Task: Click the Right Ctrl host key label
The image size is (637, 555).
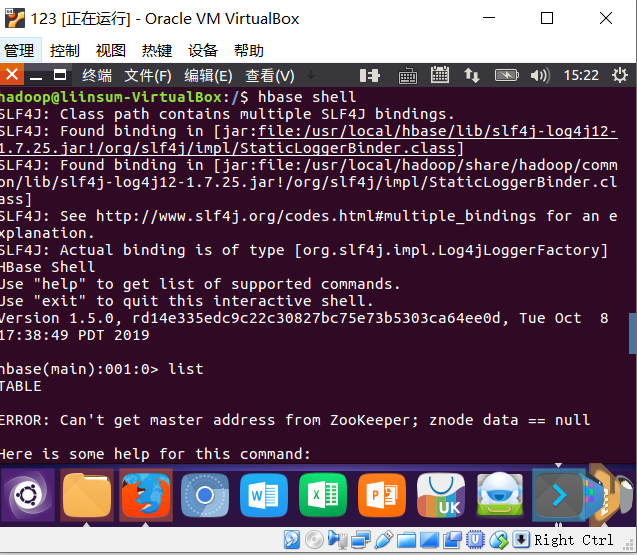Action: [x=573, y=540]
